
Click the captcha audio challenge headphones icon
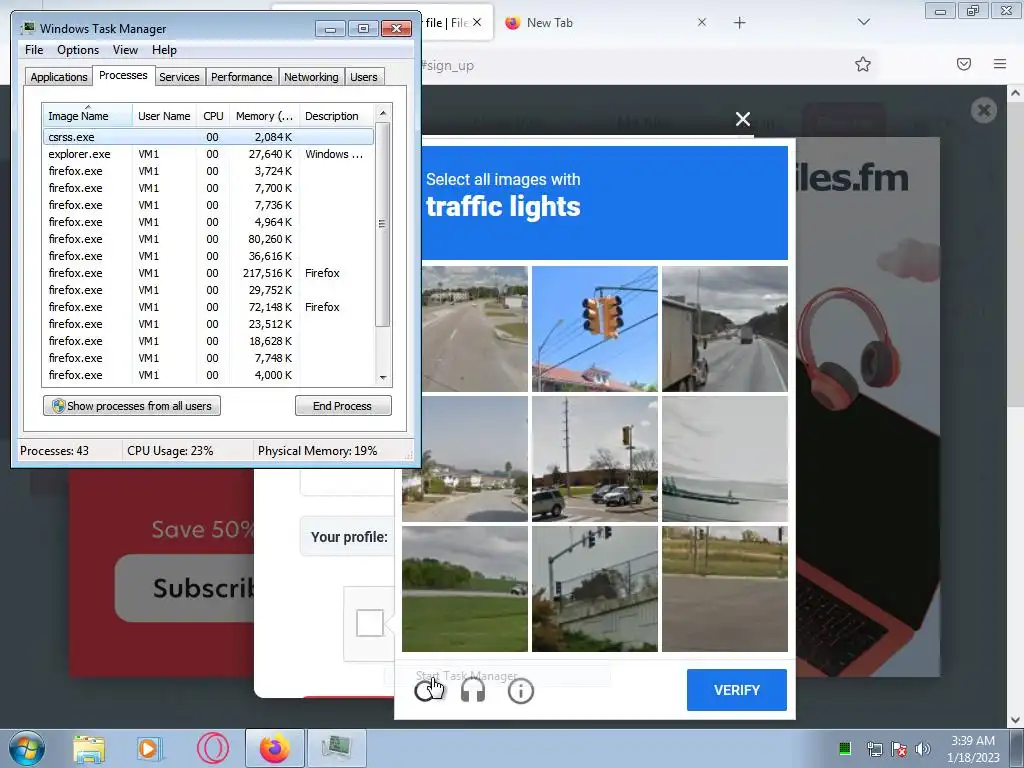click(x=473, y=690)
